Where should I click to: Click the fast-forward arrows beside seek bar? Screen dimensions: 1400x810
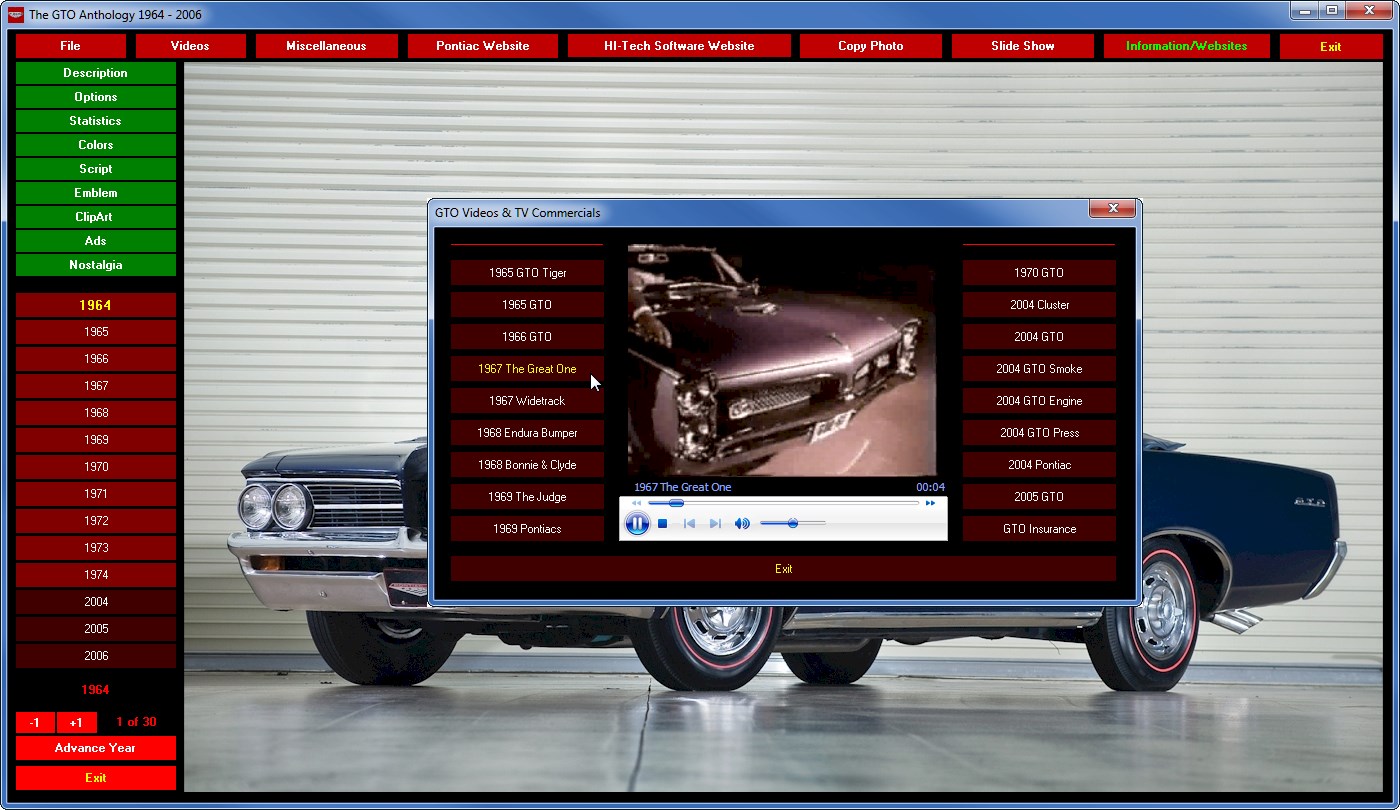click(930, 503)
